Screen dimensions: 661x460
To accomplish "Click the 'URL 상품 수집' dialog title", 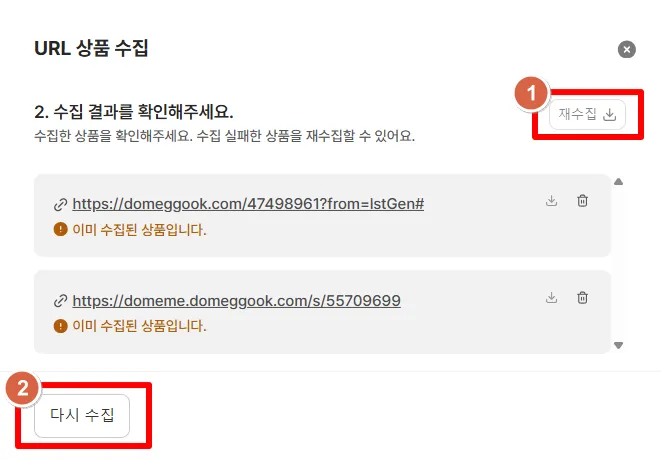I will coord(91,48).
